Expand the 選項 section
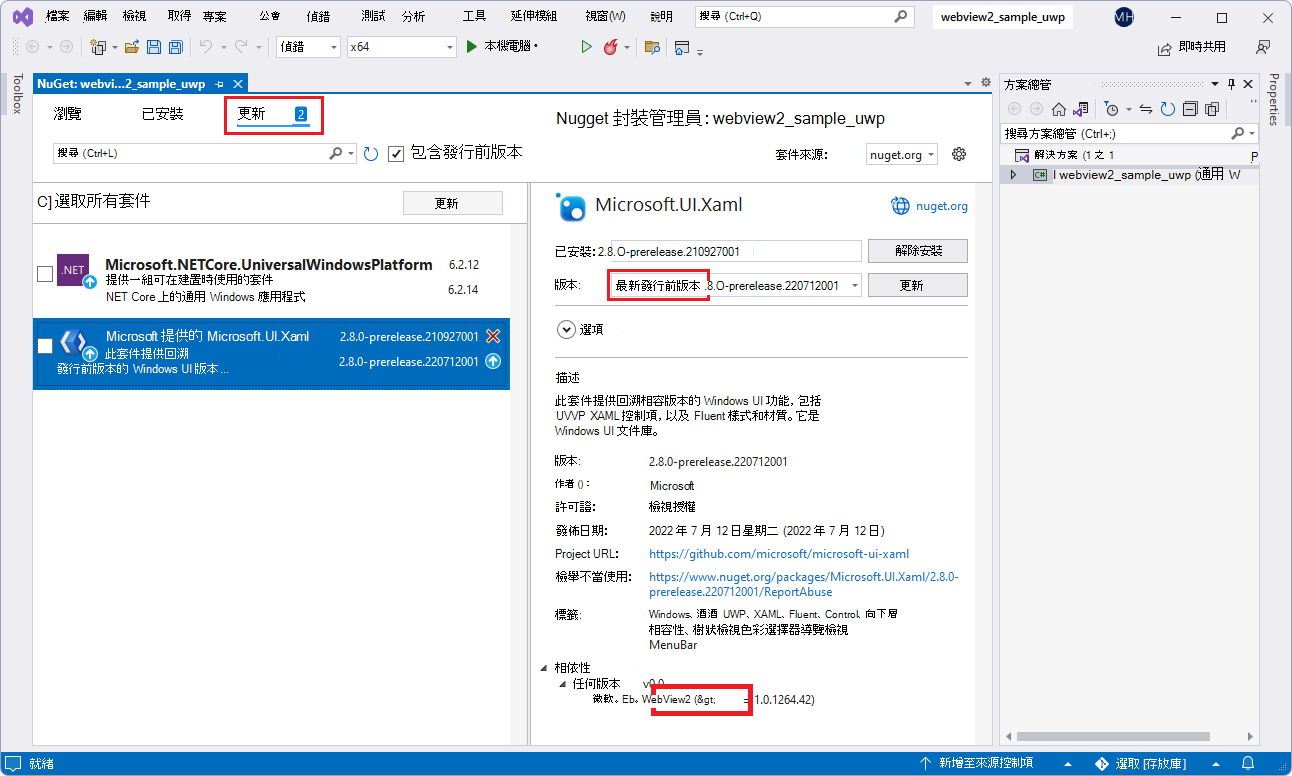 (x=567, y=328)
